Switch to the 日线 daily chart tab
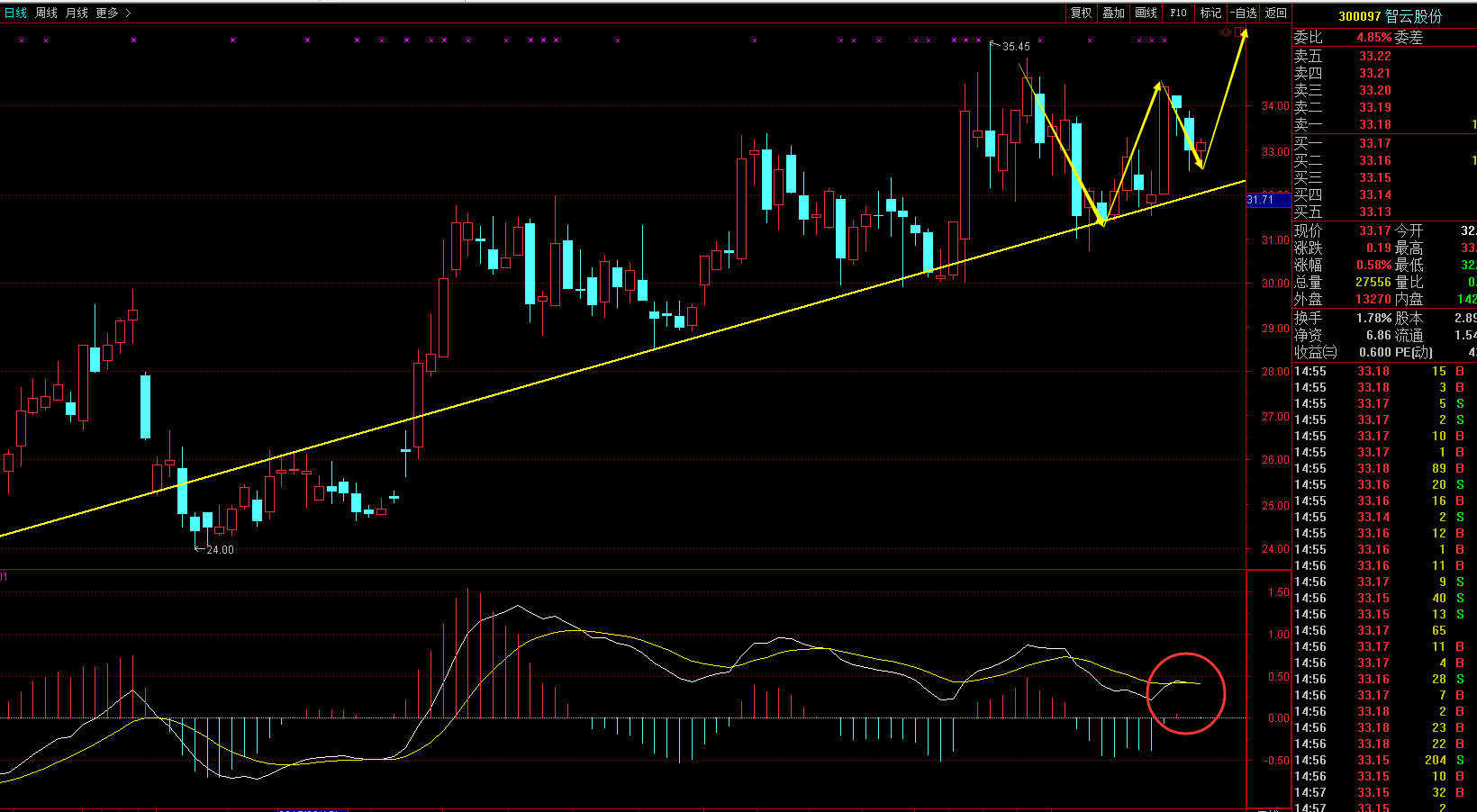 pyautogui.click(x=15, y=13)
